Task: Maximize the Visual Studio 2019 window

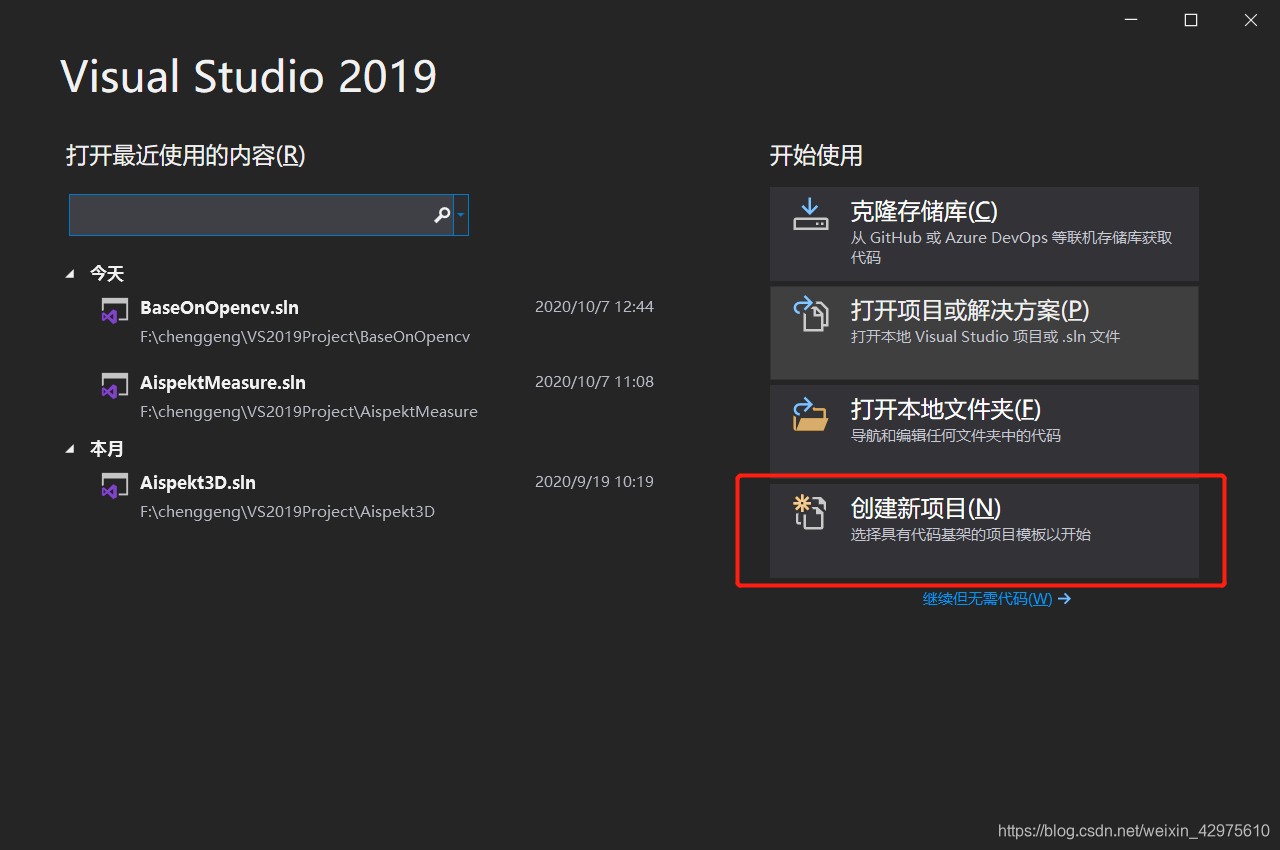Action: tap(1191, 20)
